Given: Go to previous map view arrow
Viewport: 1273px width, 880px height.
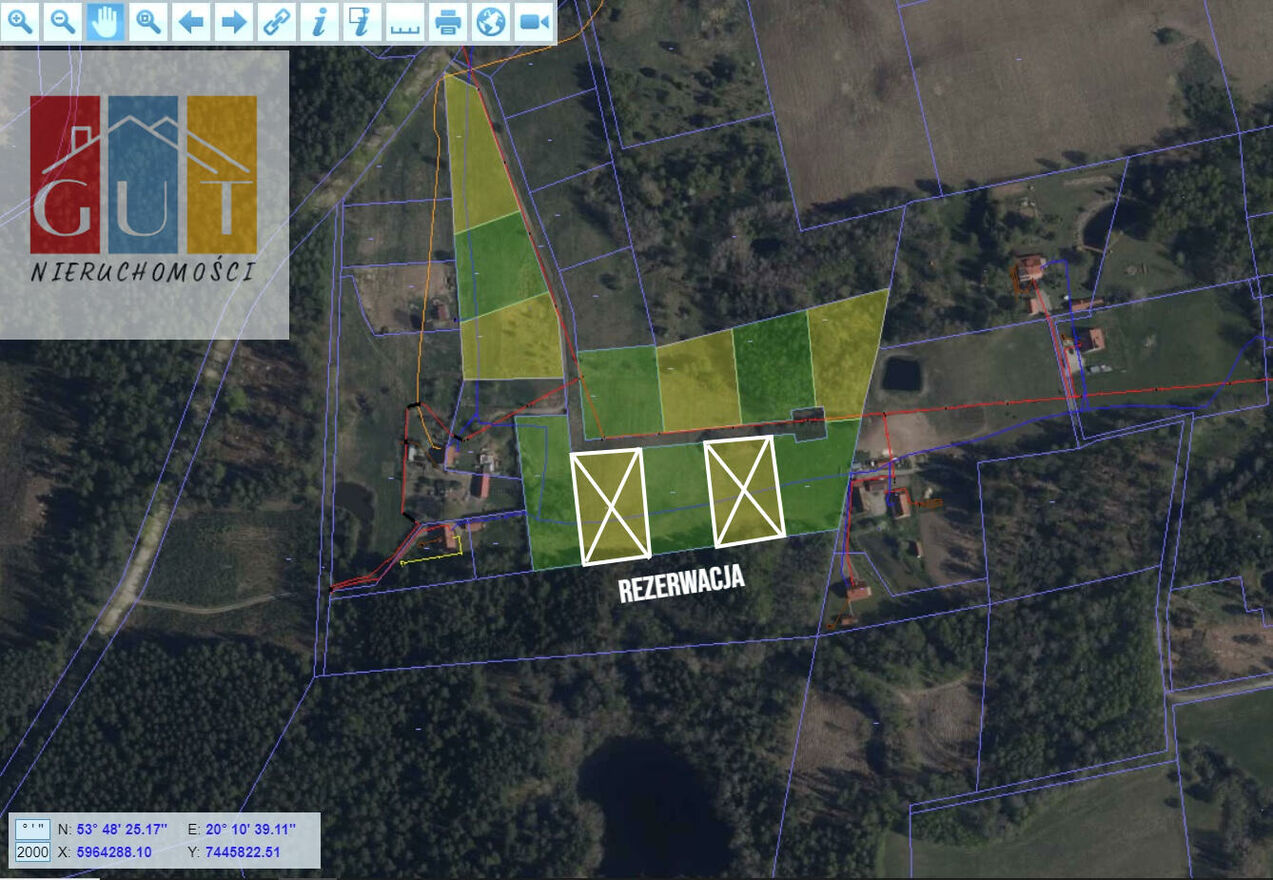Looking at the screenshot, I should click(191, 21).
